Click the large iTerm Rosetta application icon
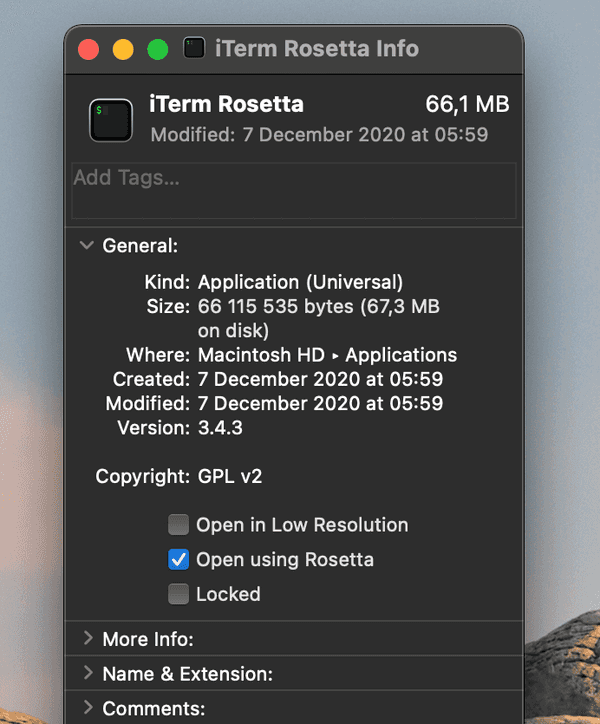Image resolution: width=600 pixels, height=724 pixels. click(x=110, y=119)
